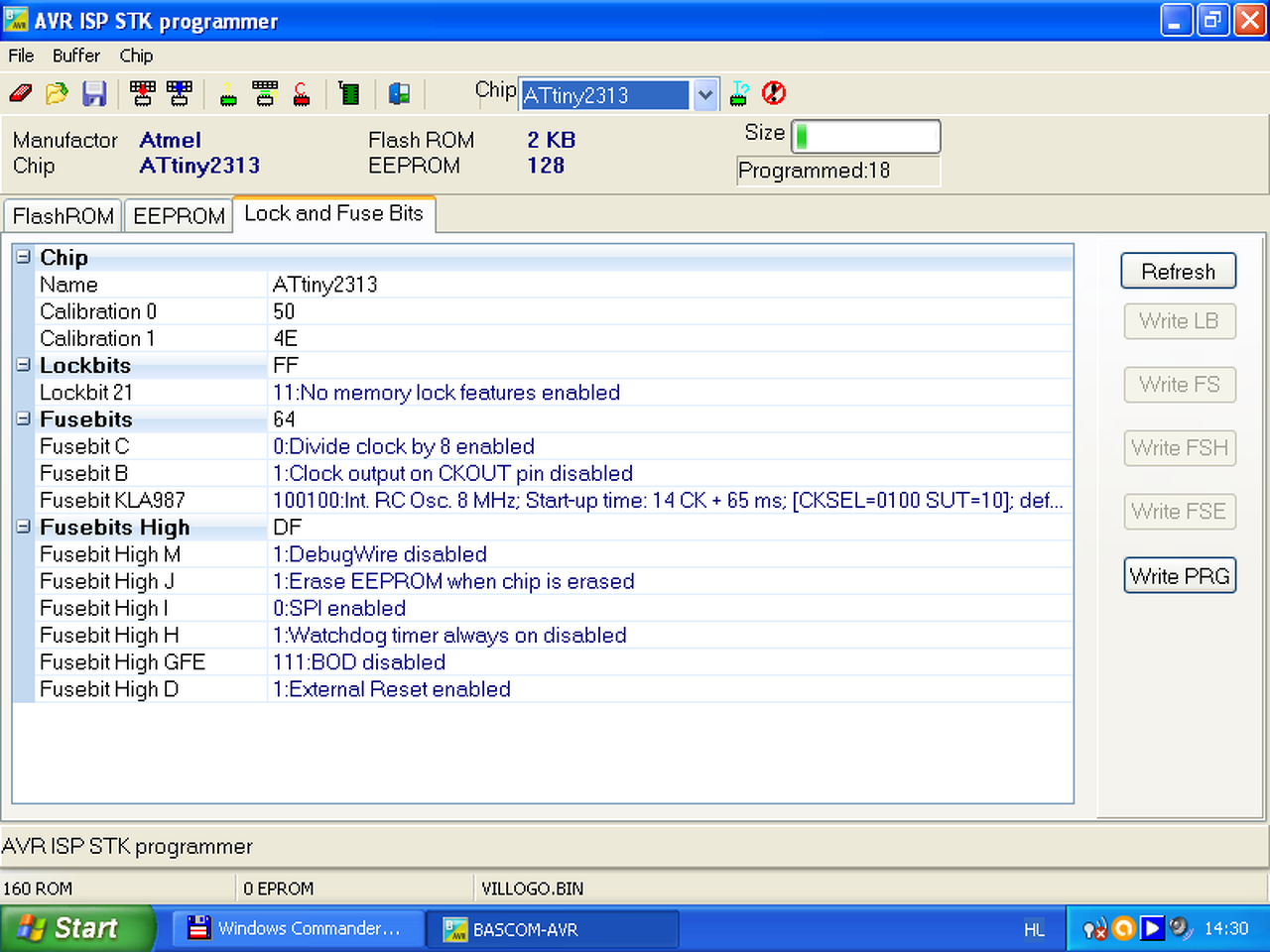Click the HL language indicator
1270x952 pixels.
[1034, 929]
